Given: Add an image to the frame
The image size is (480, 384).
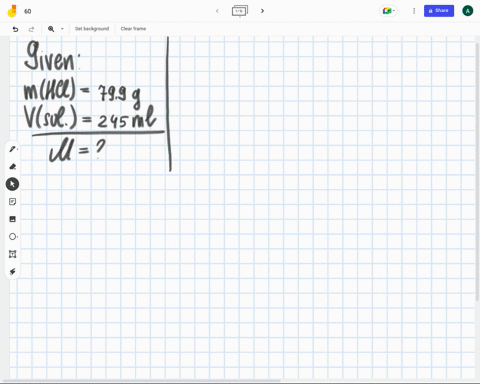Looking at the screenshot, I should tap(13, 219).
